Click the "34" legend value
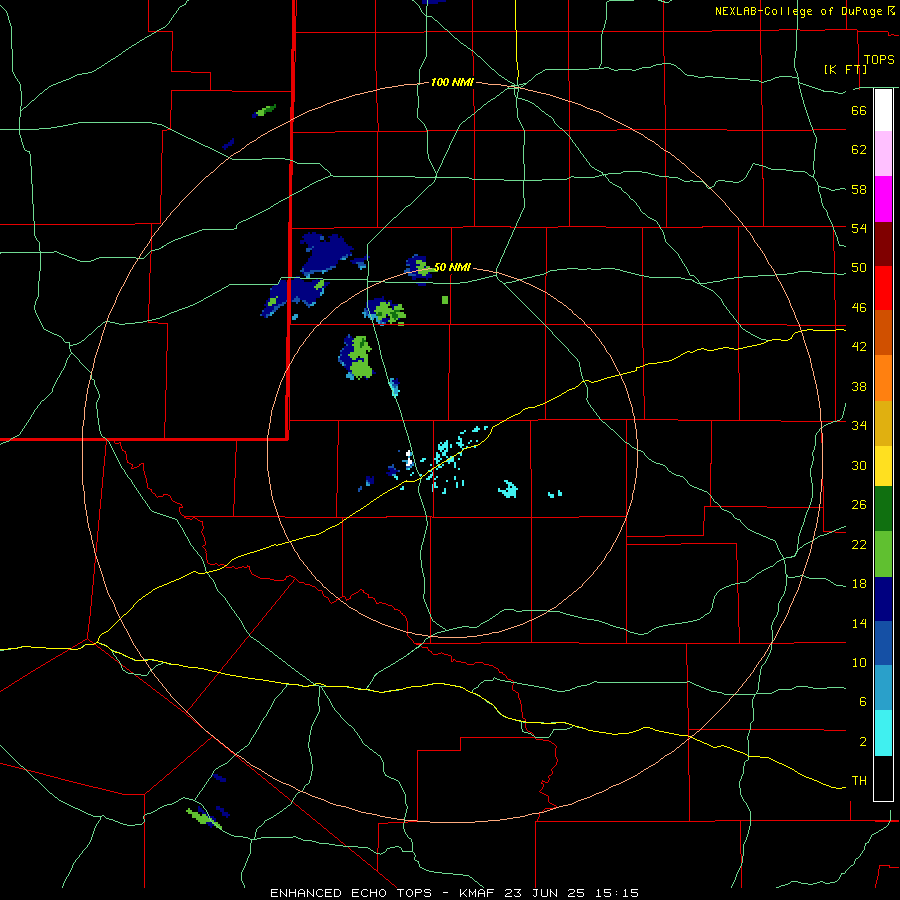The height and width of the screenshot is (900, 900). coord(859,426)
